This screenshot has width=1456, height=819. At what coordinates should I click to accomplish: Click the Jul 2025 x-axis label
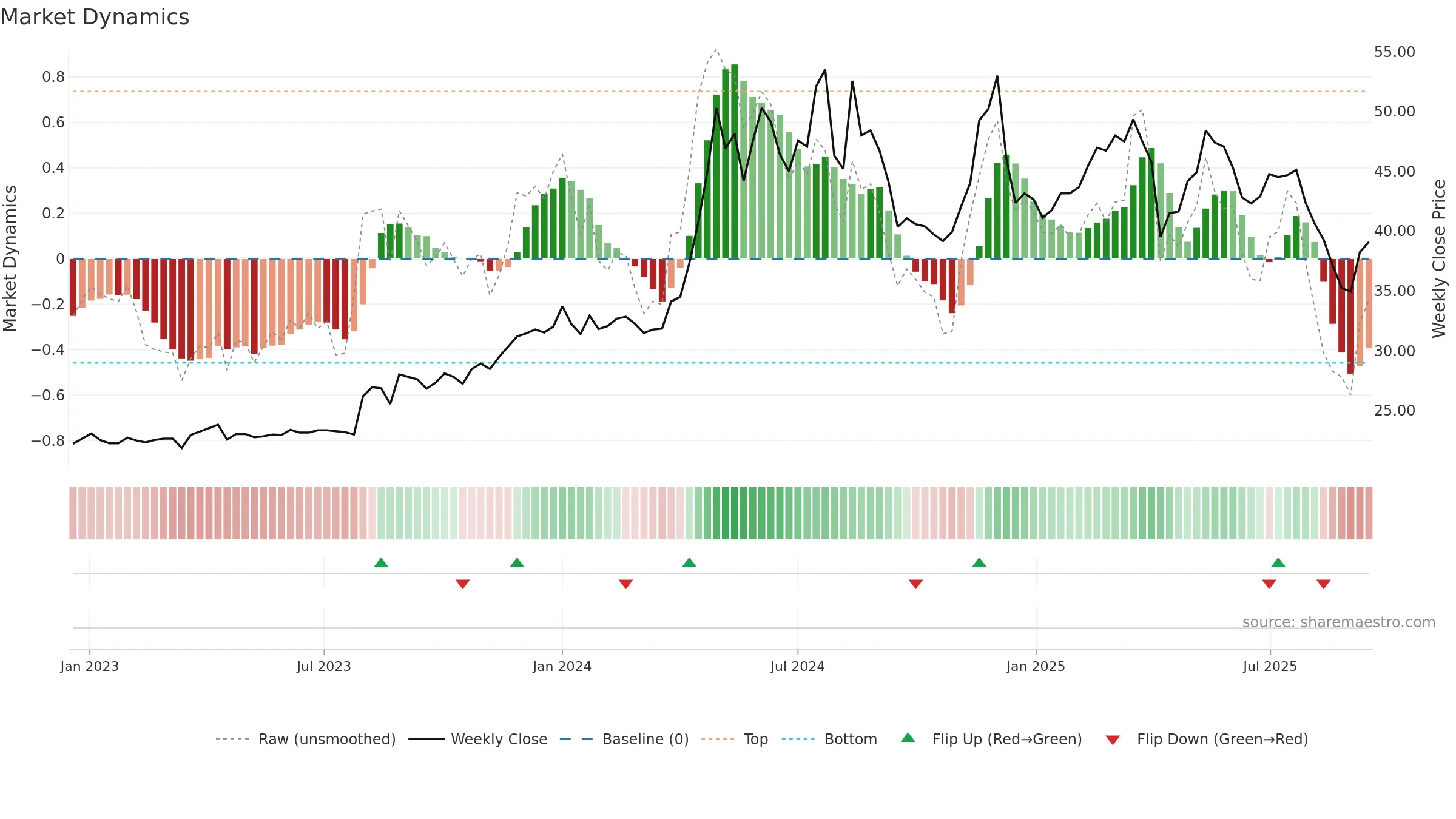point(1270,666)
